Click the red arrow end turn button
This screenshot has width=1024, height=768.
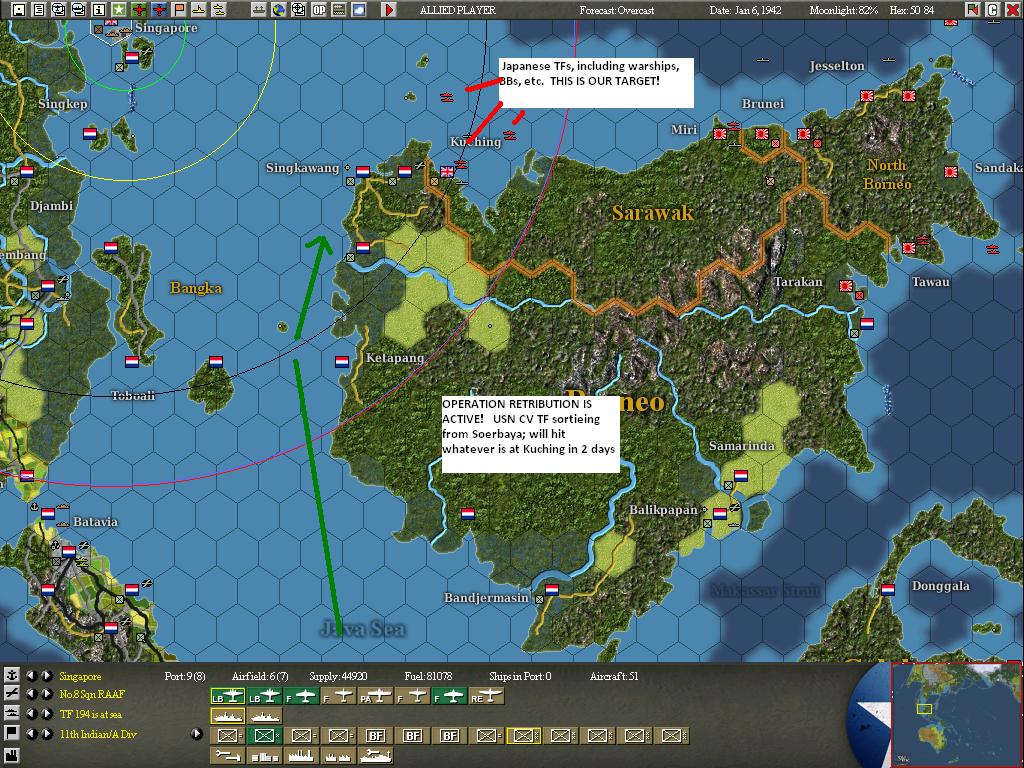coord(389,10)
